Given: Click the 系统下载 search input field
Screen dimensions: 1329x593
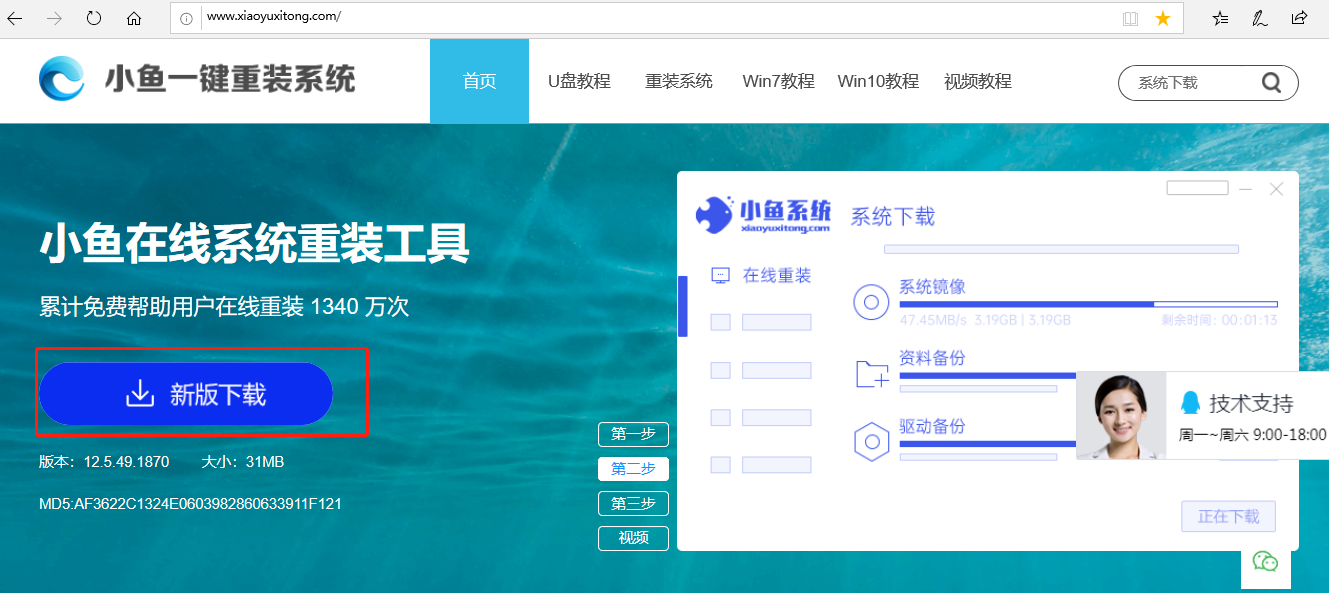Looking at the screenshot, I should click(1190, 83).
